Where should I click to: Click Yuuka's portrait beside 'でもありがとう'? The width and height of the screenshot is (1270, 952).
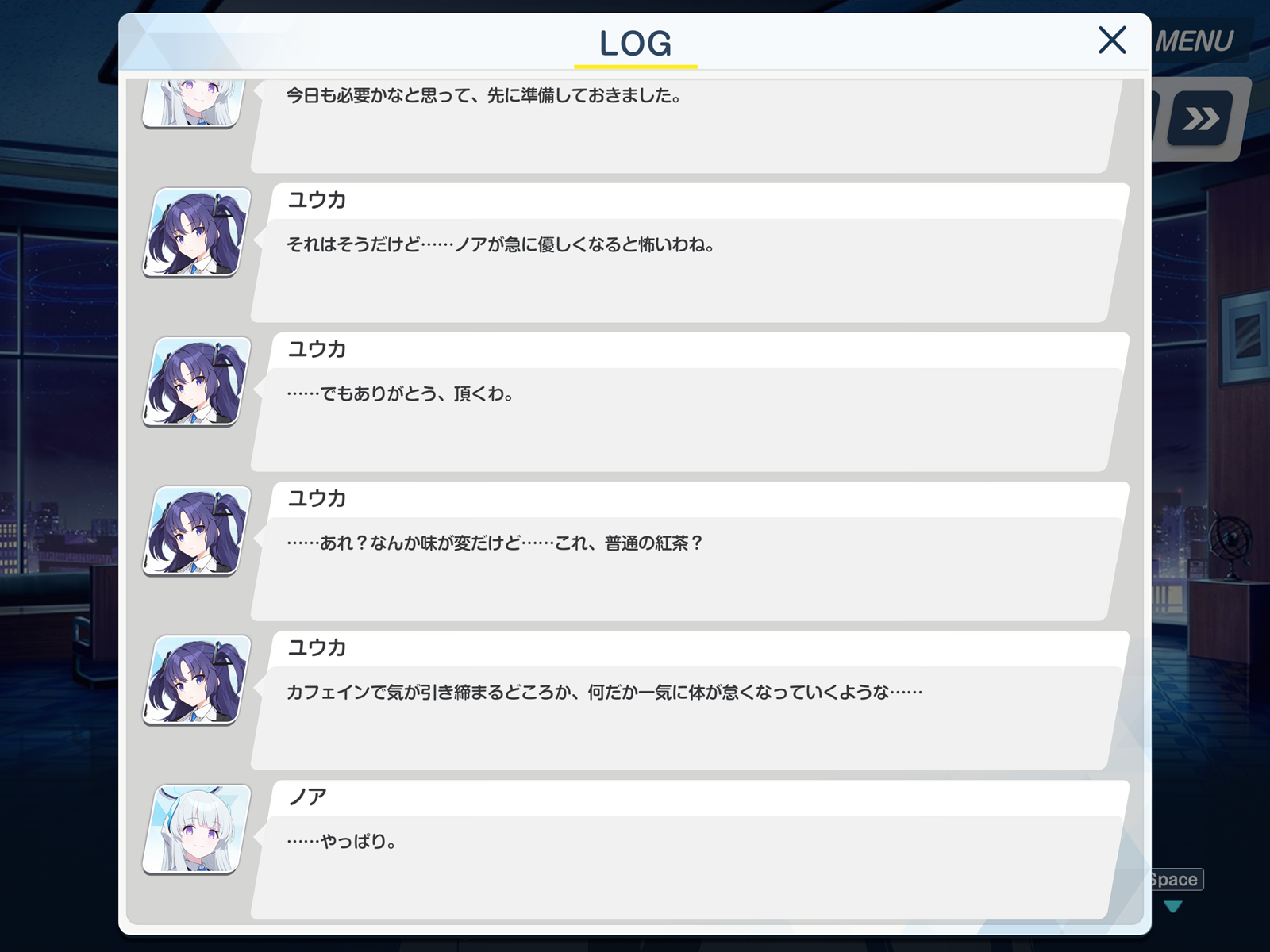point(196,382)
